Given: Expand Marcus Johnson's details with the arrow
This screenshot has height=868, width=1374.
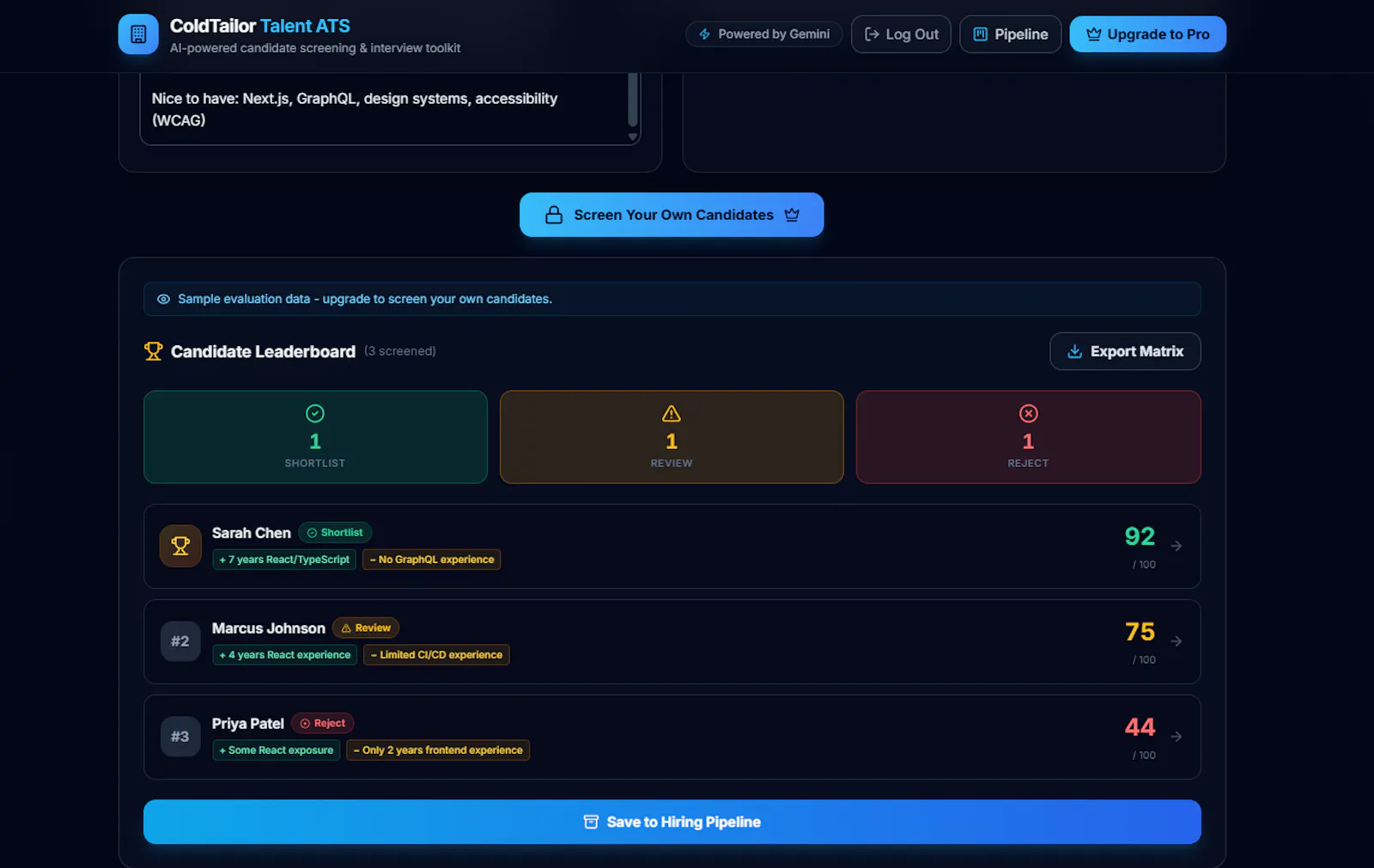Looking at the screenshot, I should pos(1176,641).
